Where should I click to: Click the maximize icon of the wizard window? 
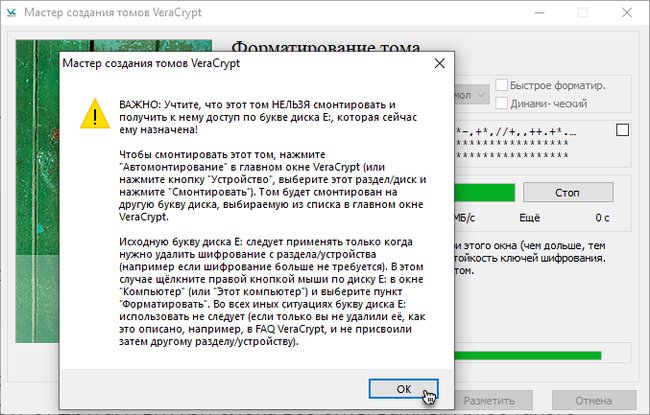582,13
